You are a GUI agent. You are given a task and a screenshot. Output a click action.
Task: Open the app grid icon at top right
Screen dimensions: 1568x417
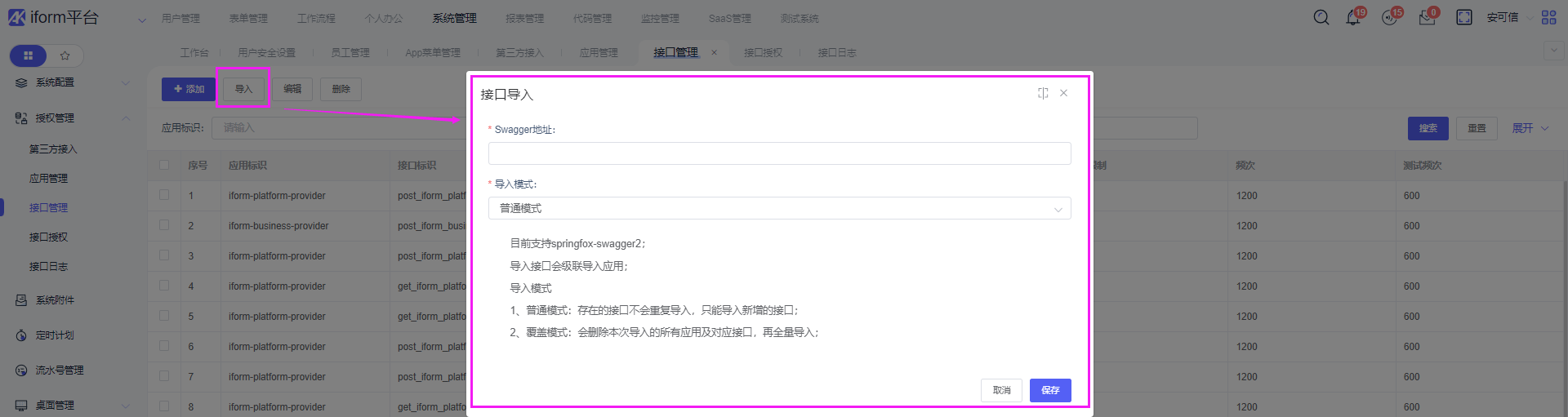[x=1548, y=18]
